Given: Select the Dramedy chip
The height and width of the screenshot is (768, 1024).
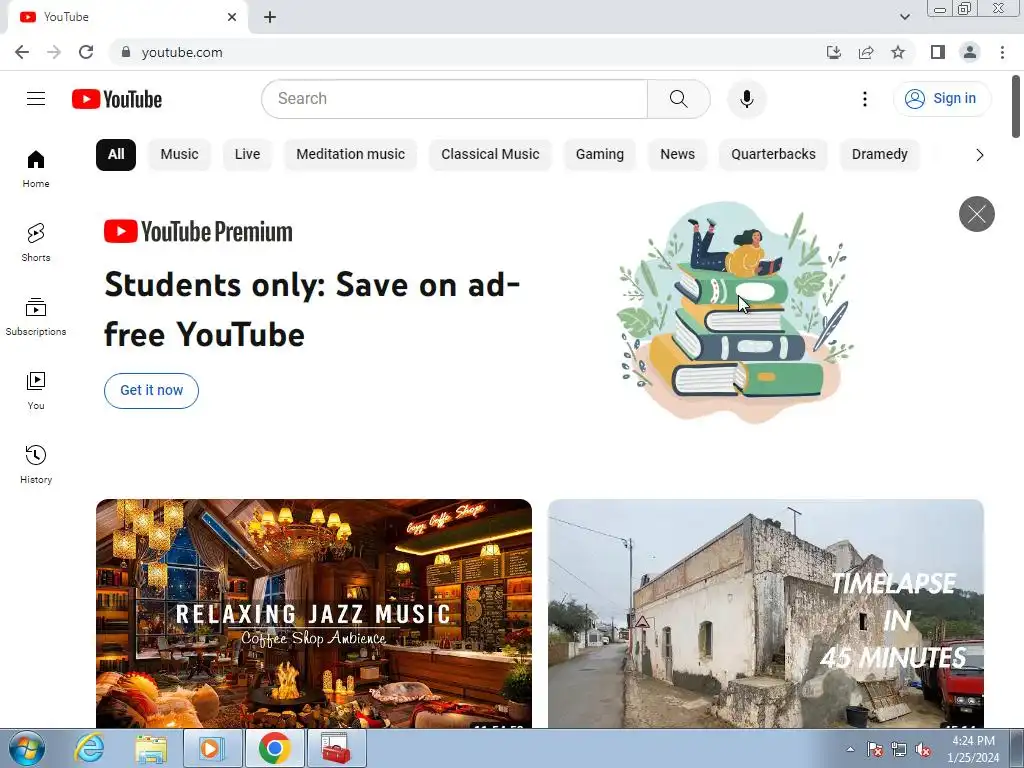Looking at the screenshot, I should 880,155.
